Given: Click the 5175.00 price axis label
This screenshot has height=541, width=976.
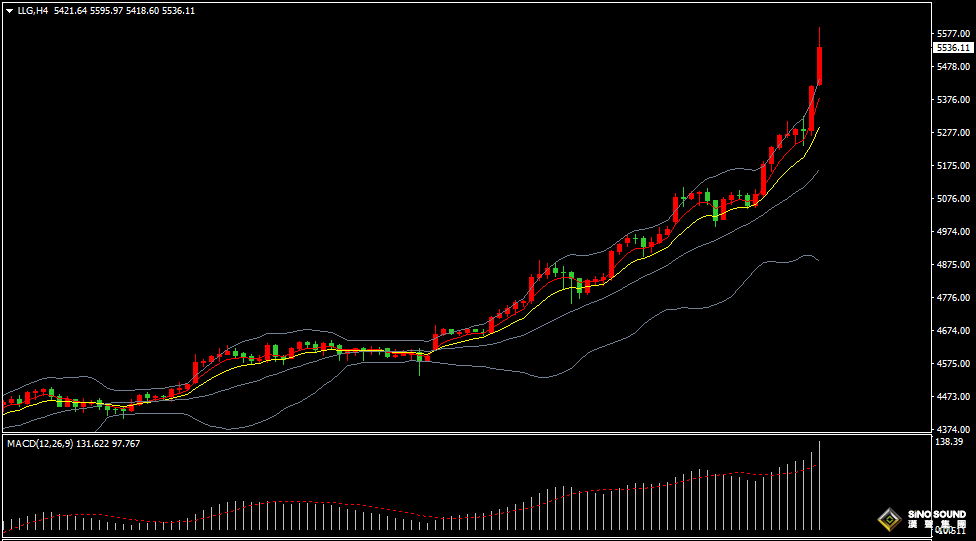Looking at the screenshot, I should click(x=951, y=166).
